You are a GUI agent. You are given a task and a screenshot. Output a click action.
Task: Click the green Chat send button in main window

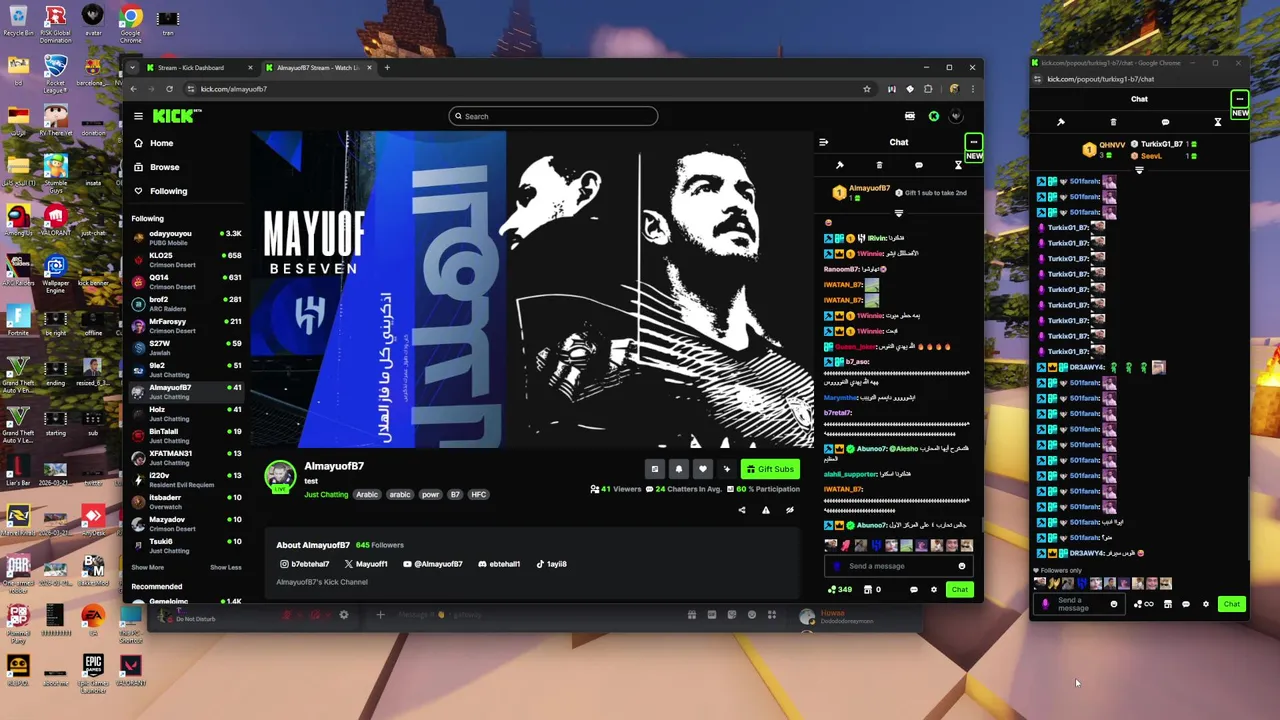coord(959,590)
